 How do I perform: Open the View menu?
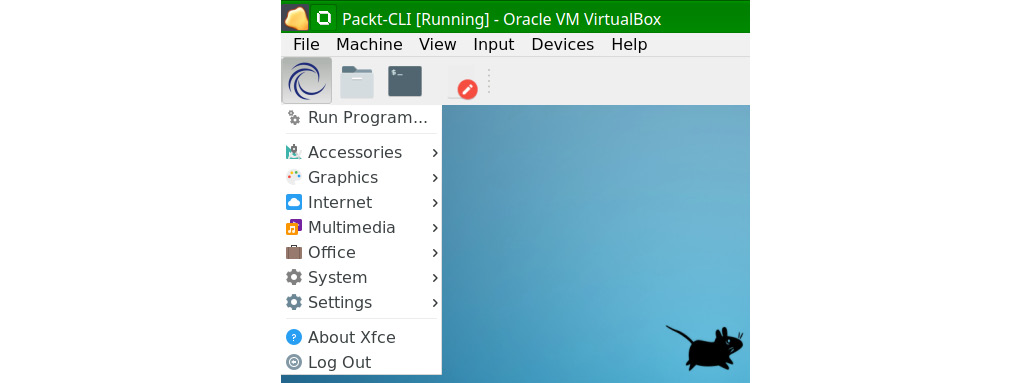point(437,44)
